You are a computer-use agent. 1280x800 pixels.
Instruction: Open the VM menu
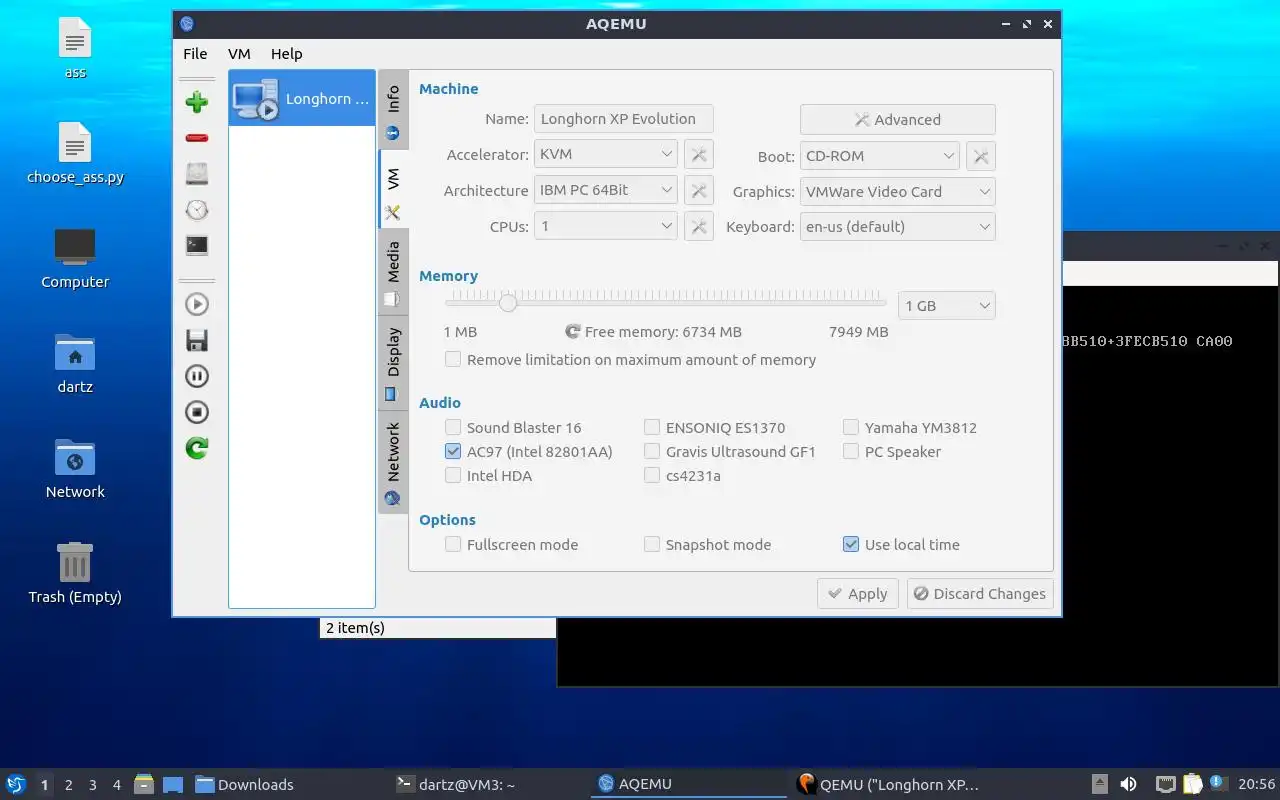239,54
